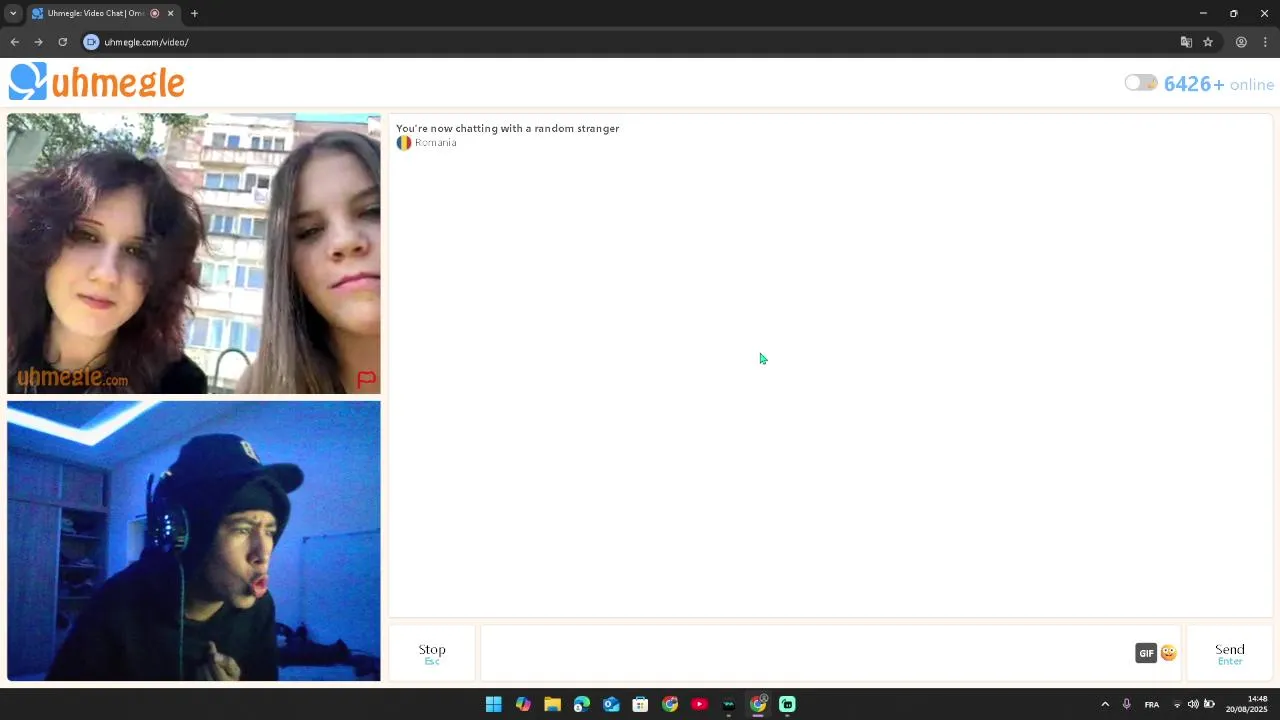Reload the Uhmegle page

[x=62, y=42]
